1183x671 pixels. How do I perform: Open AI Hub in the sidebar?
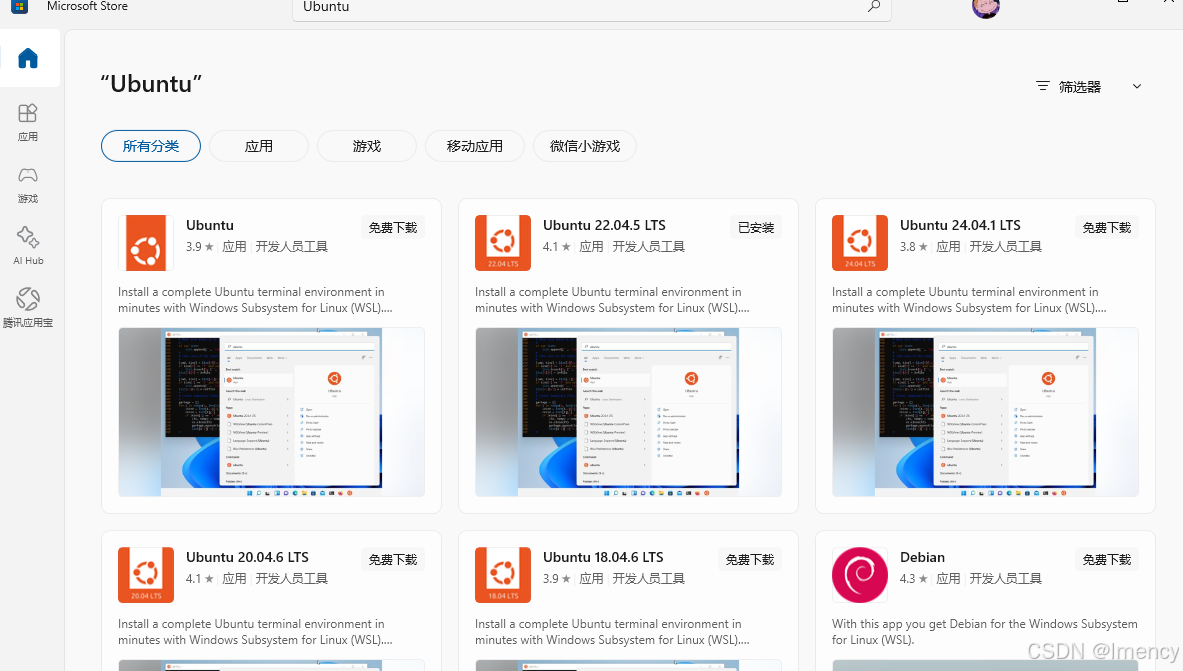click(x=28, y=245)
